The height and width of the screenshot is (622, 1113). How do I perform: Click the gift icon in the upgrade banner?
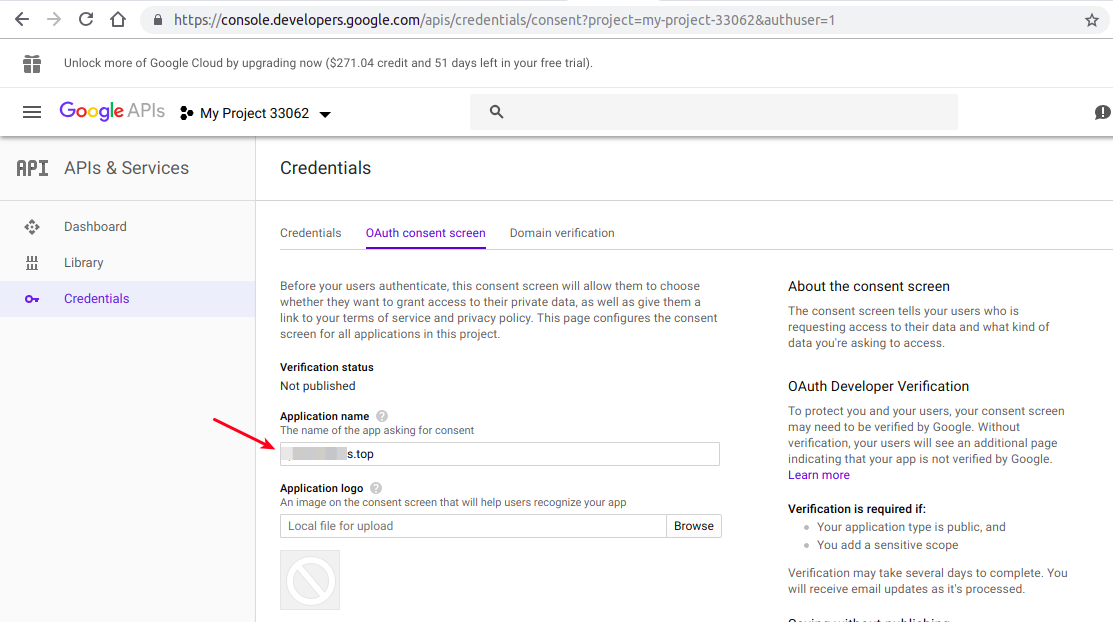tap(32, 64)
